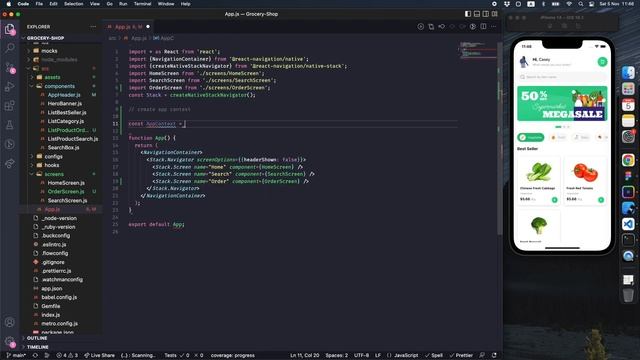
Task: Open the Explorer Views and More Actions ellipsis
Action: click(93, 27)
